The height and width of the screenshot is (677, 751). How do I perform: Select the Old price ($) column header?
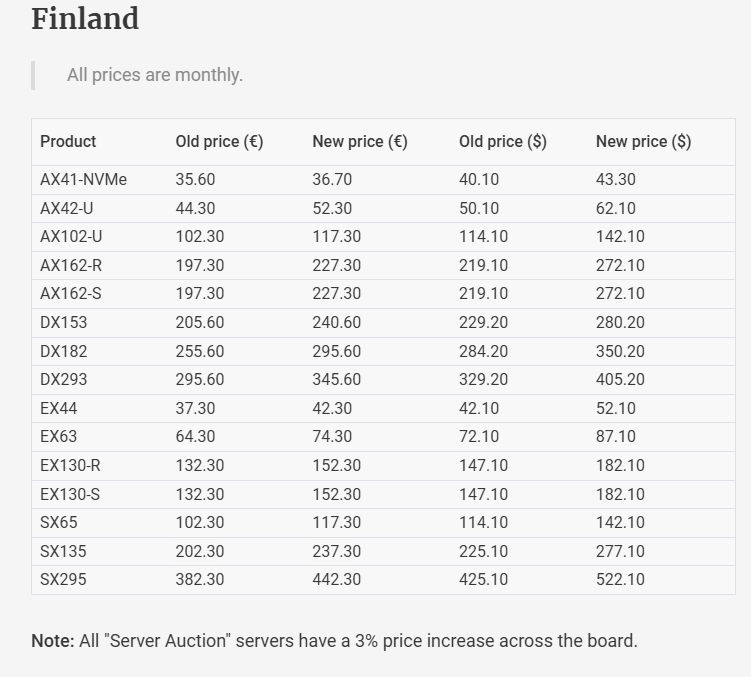(502, 142)
